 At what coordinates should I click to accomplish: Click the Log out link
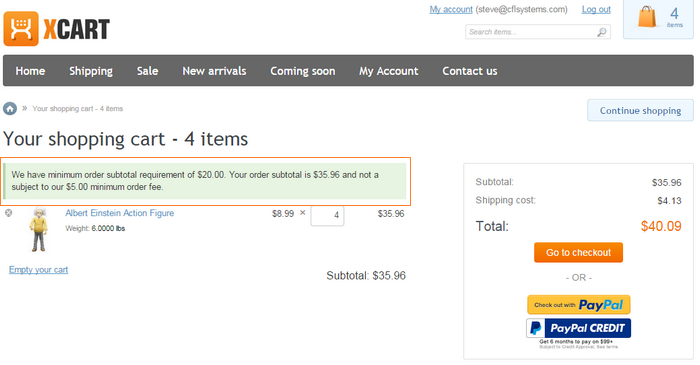coord(596,9)
